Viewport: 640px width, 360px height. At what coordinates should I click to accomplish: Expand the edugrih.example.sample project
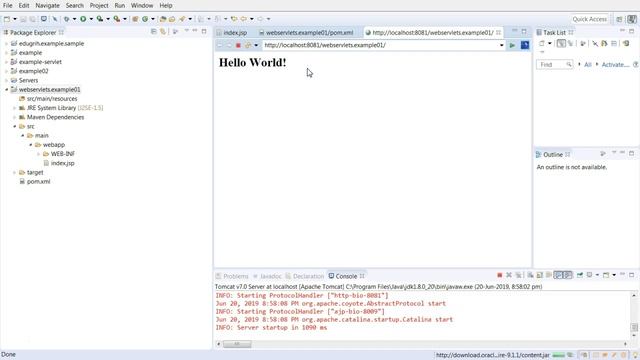pyautogui.click(x=7, y=44)
